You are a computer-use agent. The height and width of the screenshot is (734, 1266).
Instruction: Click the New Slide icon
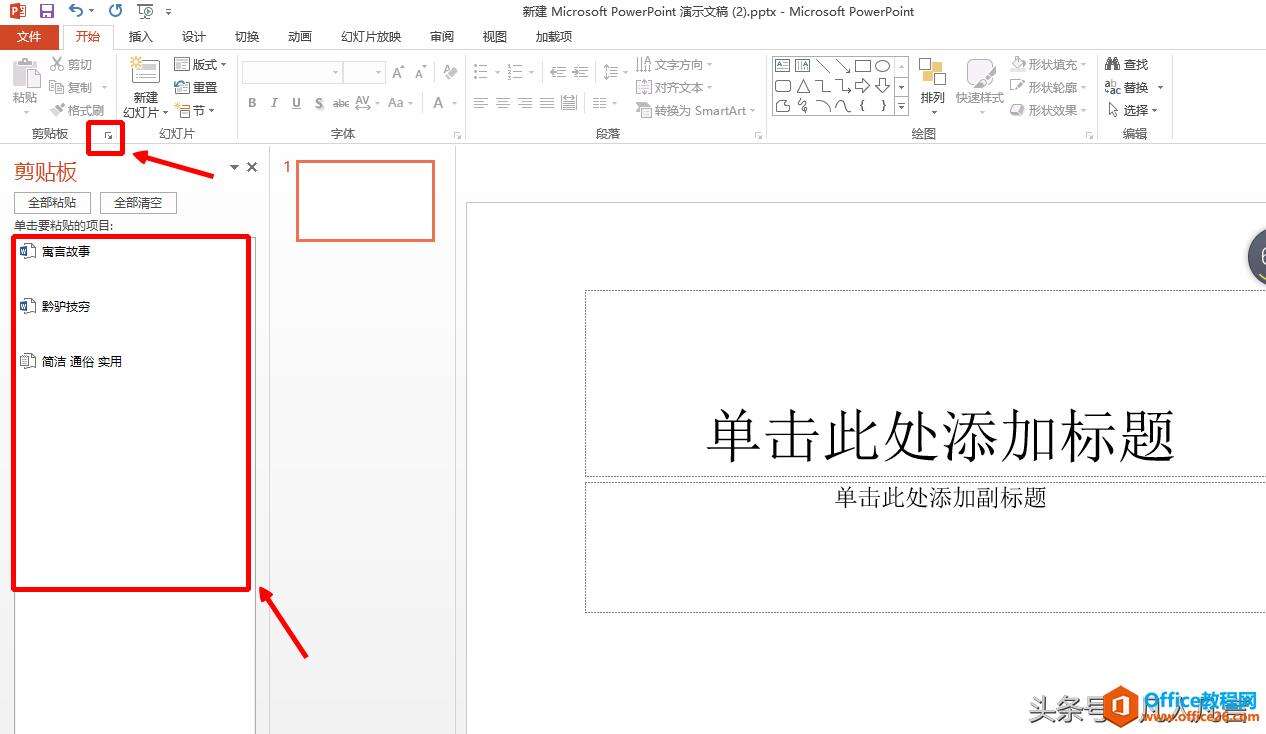pyautogui.click(x=146, y=73)
